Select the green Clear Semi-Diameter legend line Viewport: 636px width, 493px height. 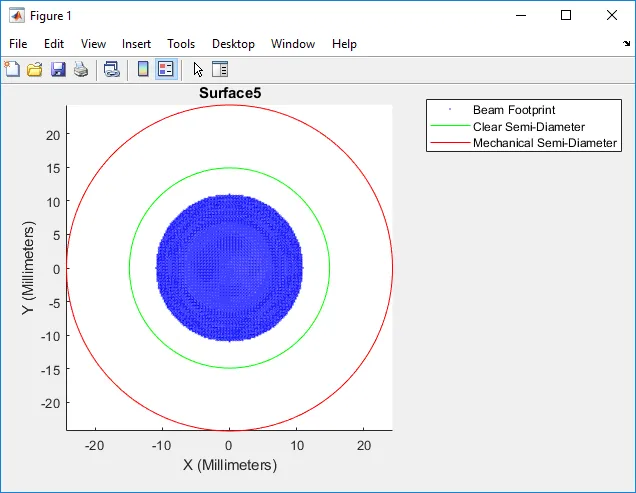click(x=449, y=127)
